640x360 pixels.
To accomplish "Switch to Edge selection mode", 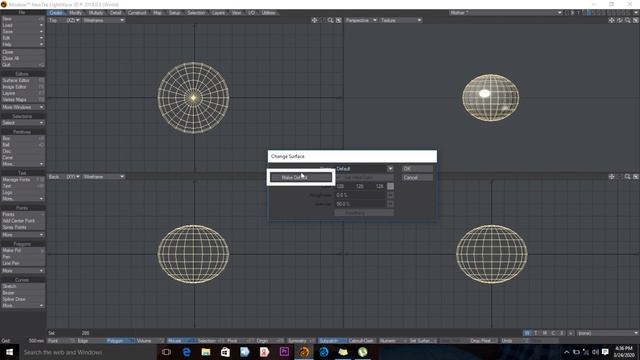I will pyautogui.click(x=91, y=340).
